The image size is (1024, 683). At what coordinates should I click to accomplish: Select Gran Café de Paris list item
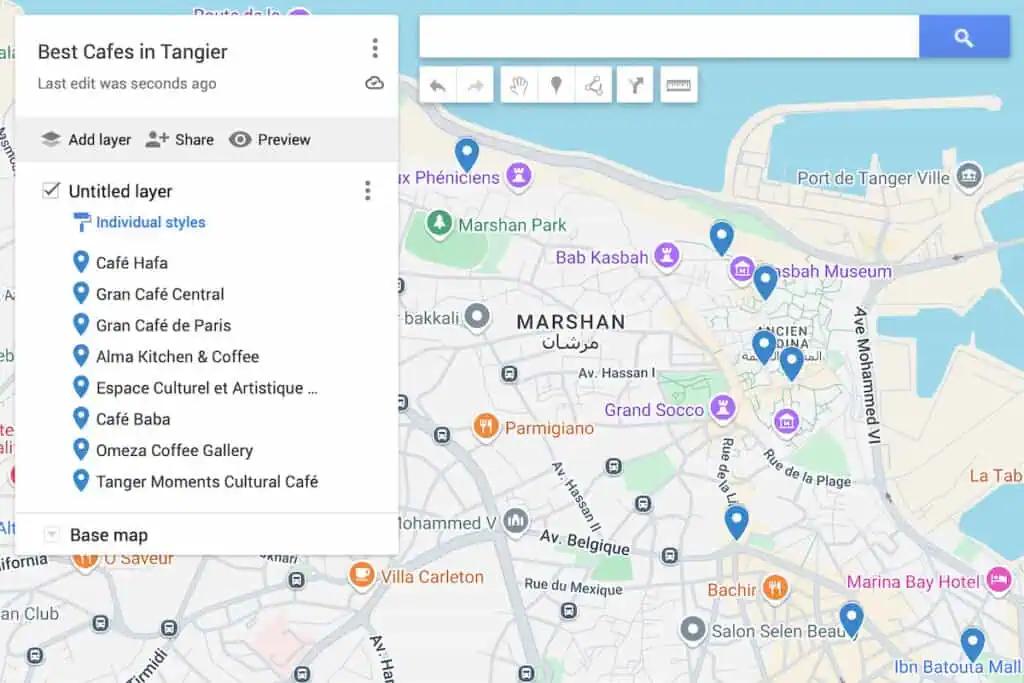tap(163, 325)
